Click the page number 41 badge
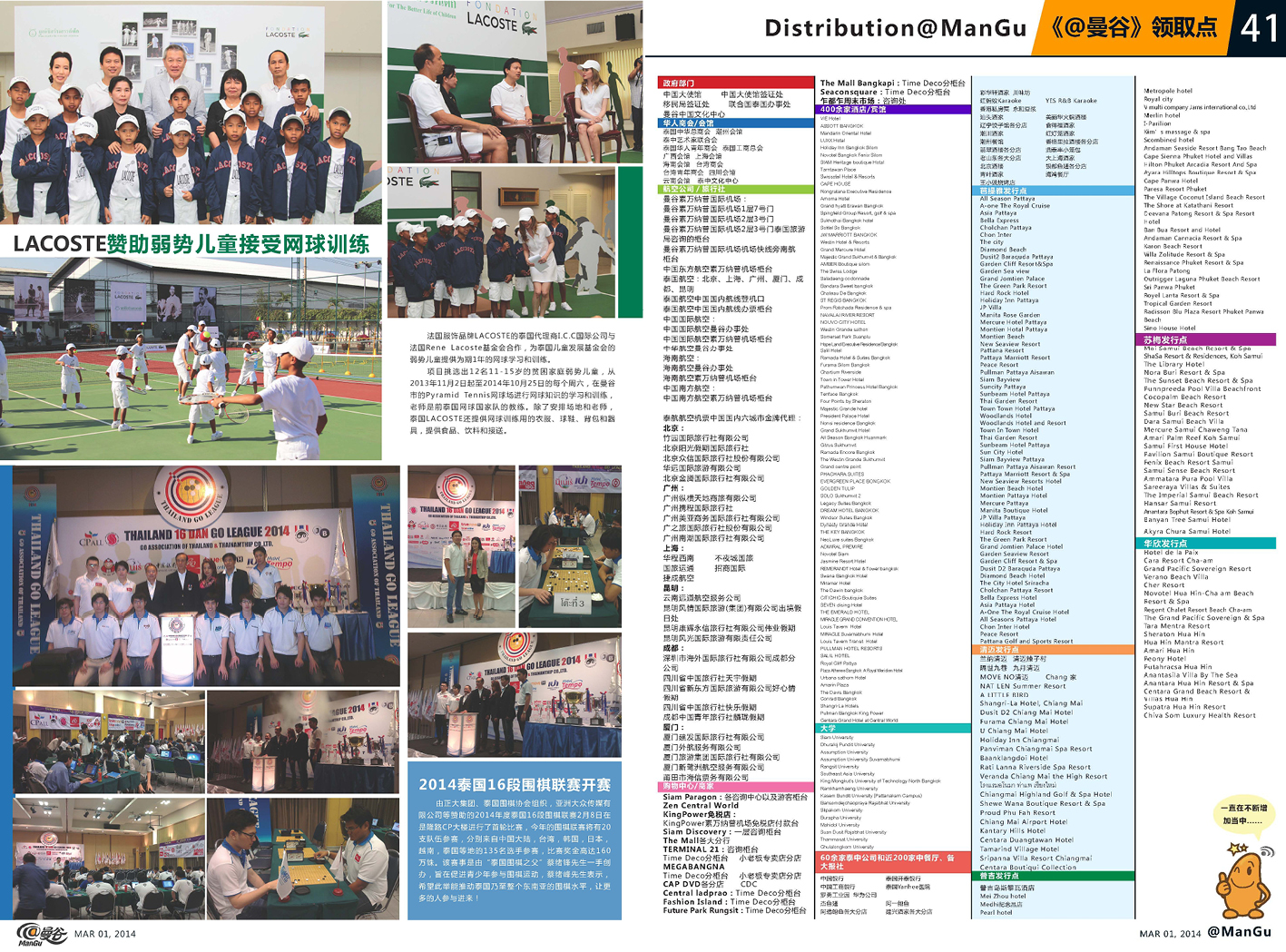 [x=1259, y=28]
